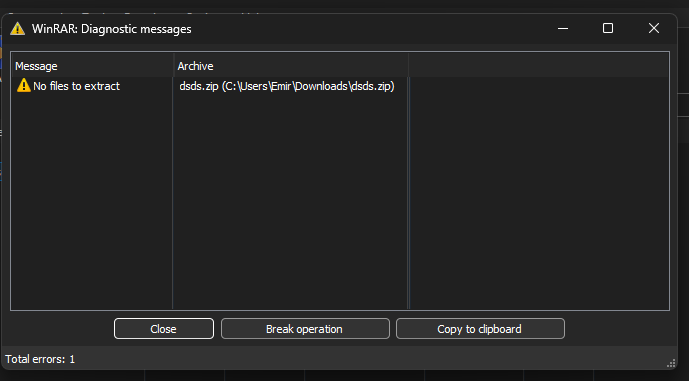Image resolution: width=689 pixels, height=381 pixels.
Task: Click the 'Total errors: 1' status text
Action: (40, 359)
